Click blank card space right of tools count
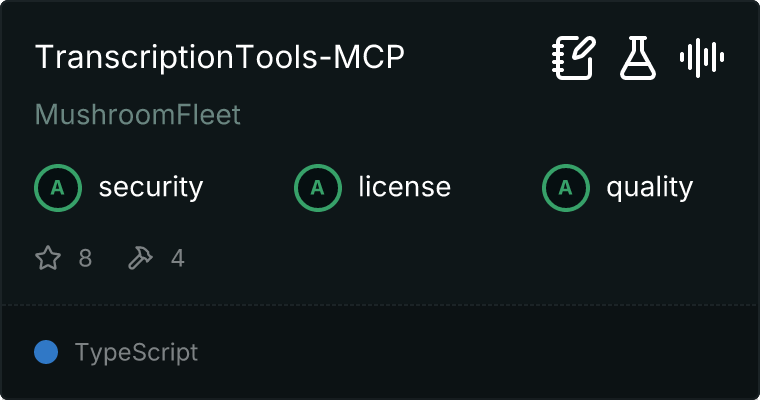Screen dimensions: 760x400 [450, 259]
